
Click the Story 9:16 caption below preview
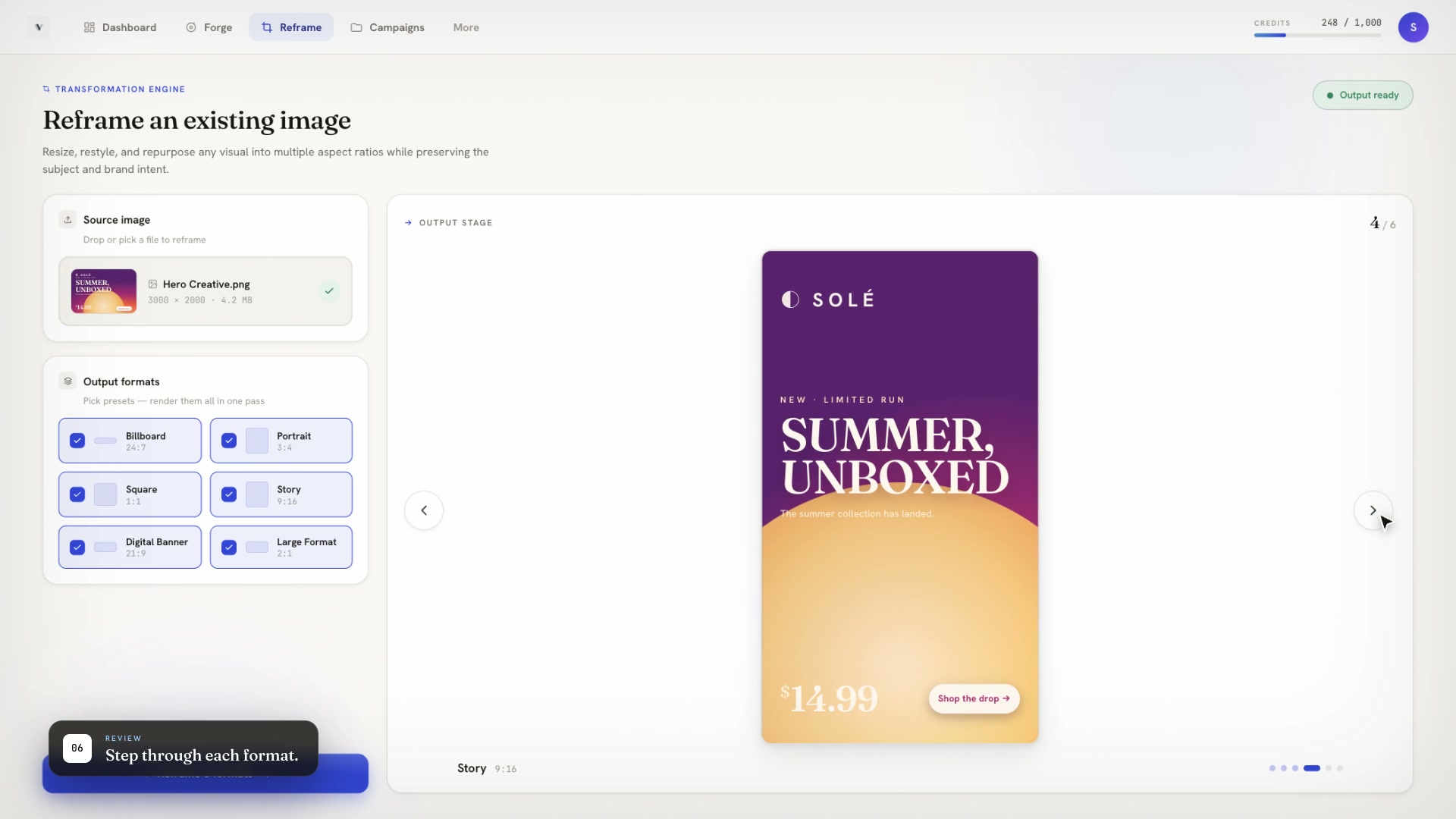(x=487, y=768)
